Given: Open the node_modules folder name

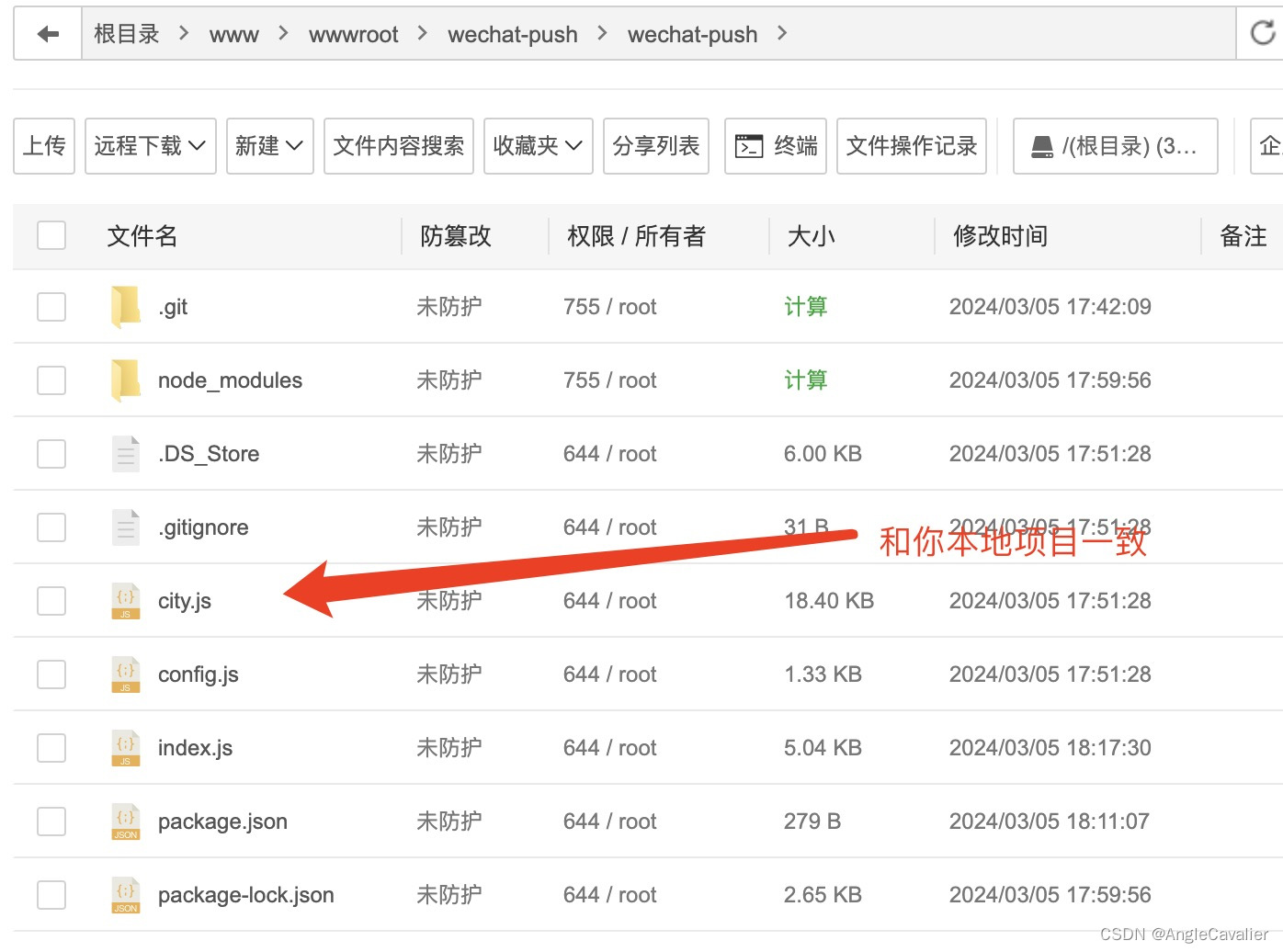Looking at the screenshot, I should (x=230, y=380).
